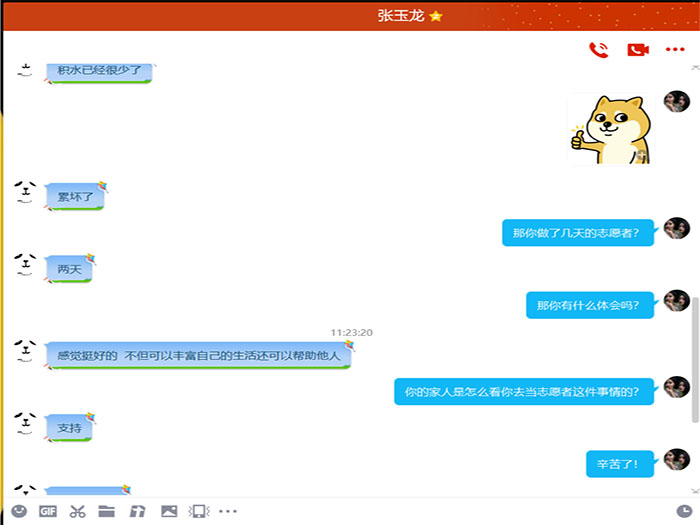The image size is (700, 525).
Task: Click the message 支持
Action: coord(69,428)
